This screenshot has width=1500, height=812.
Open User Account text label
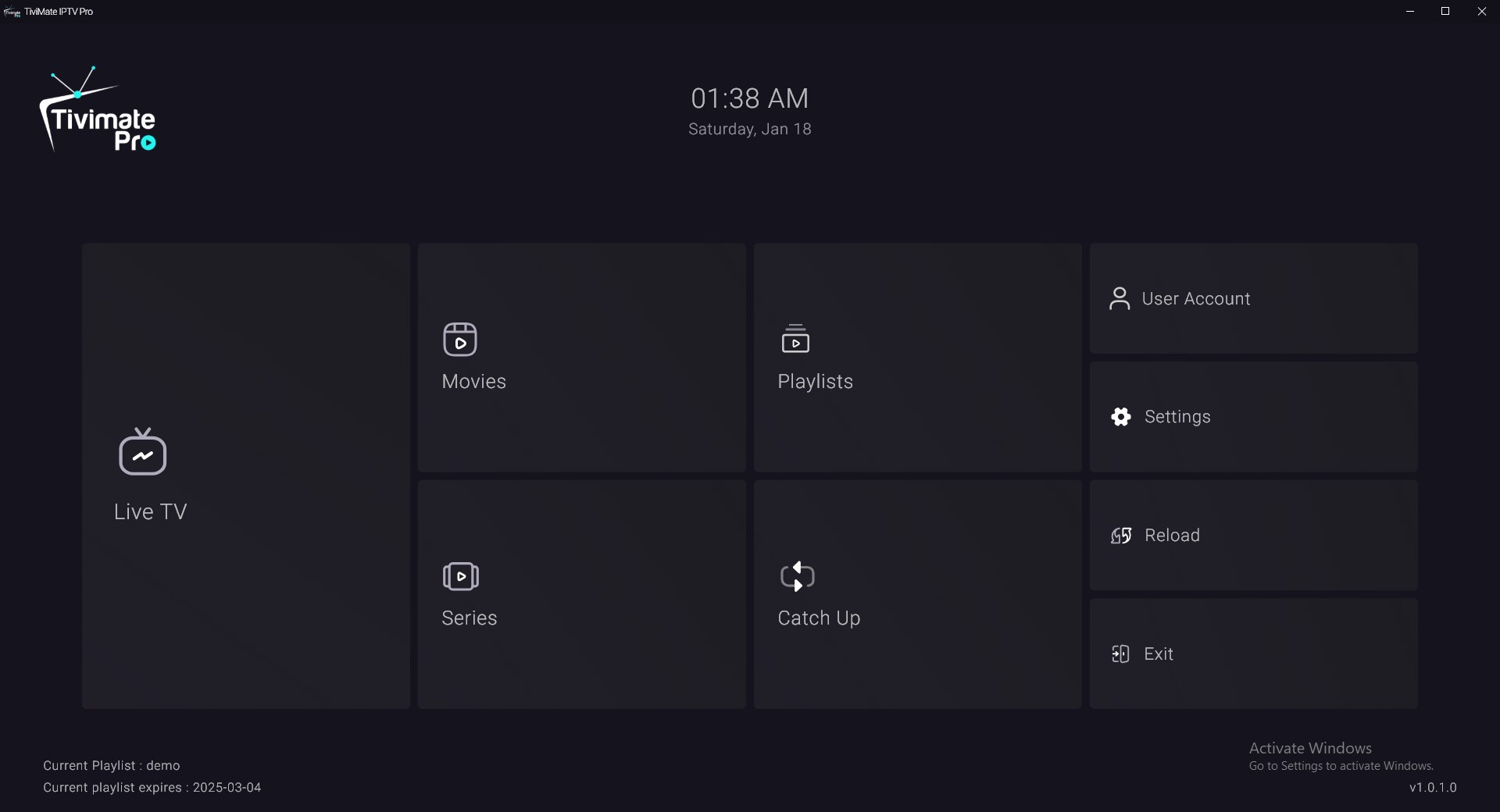[1196, 299]
